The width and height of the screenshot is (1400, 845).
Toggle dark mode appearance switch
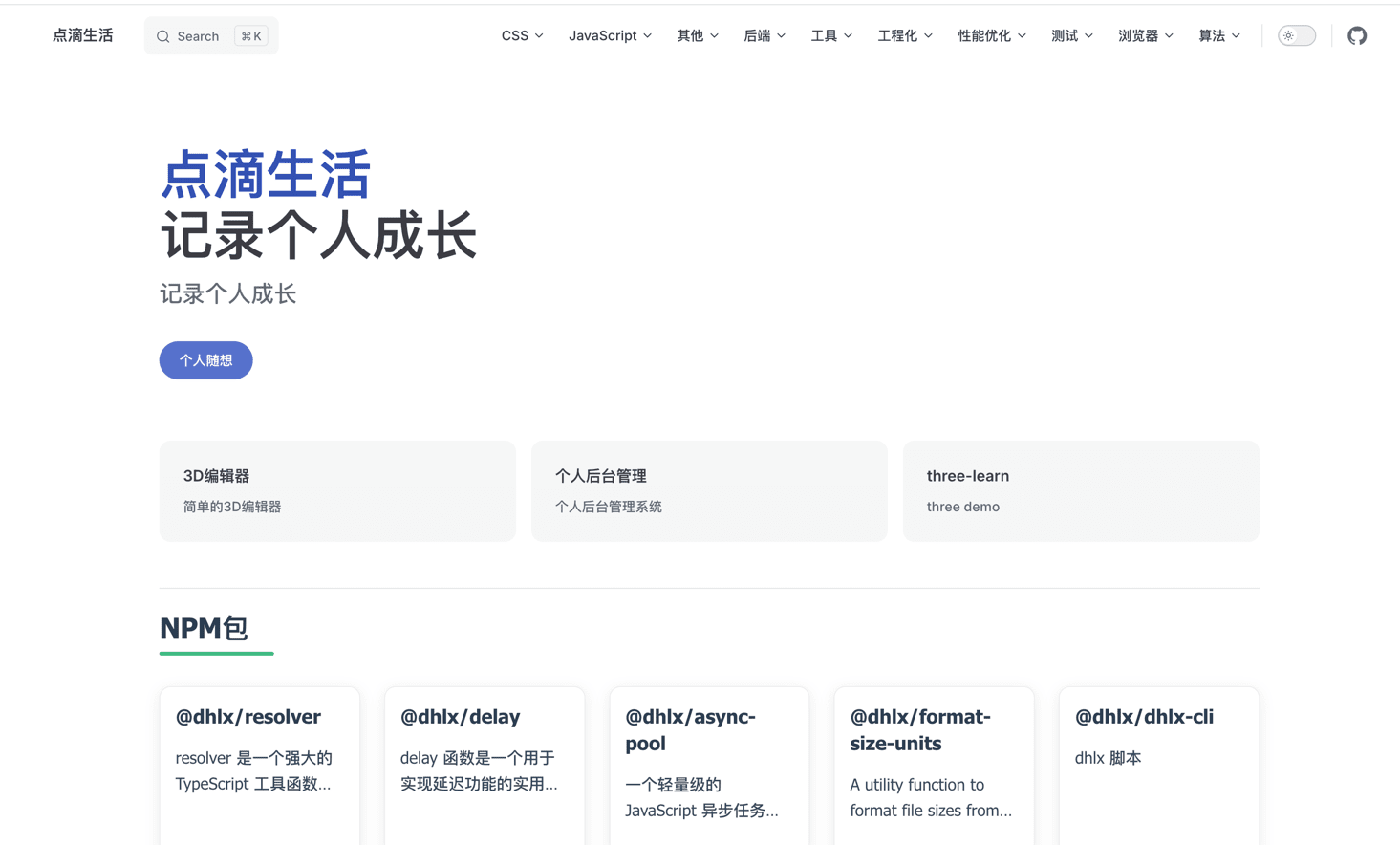(x=1296, y=36)
